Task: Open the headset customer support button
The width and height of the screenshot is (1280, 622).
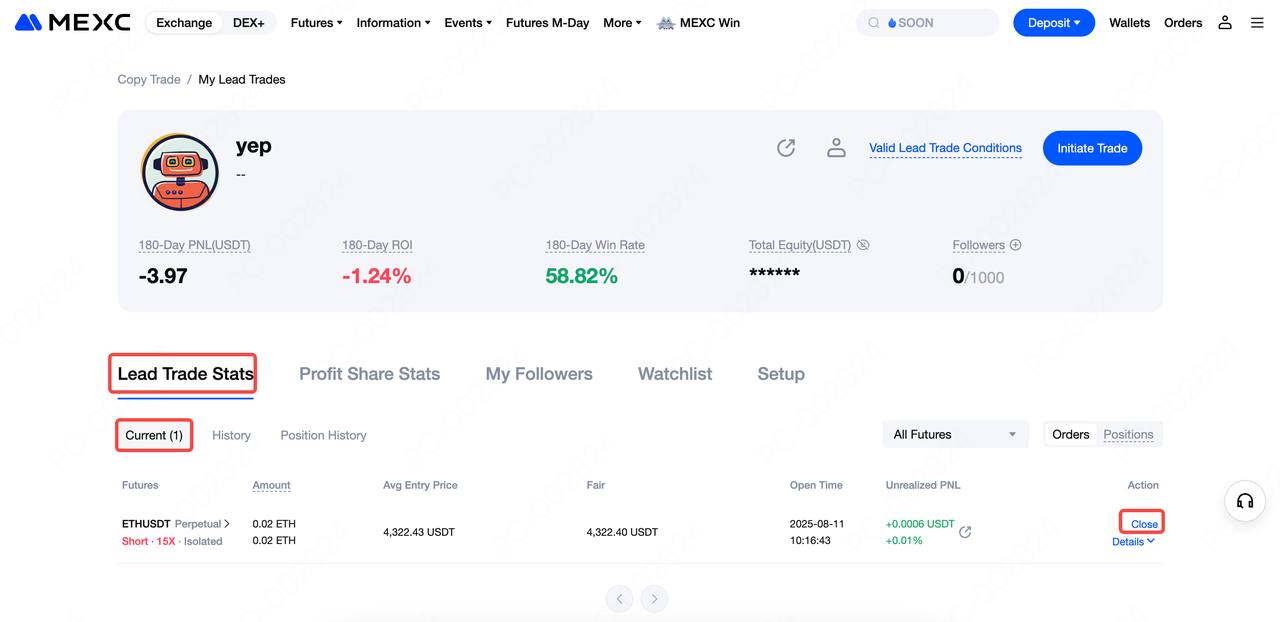Action: click(x=1245, y=501)
